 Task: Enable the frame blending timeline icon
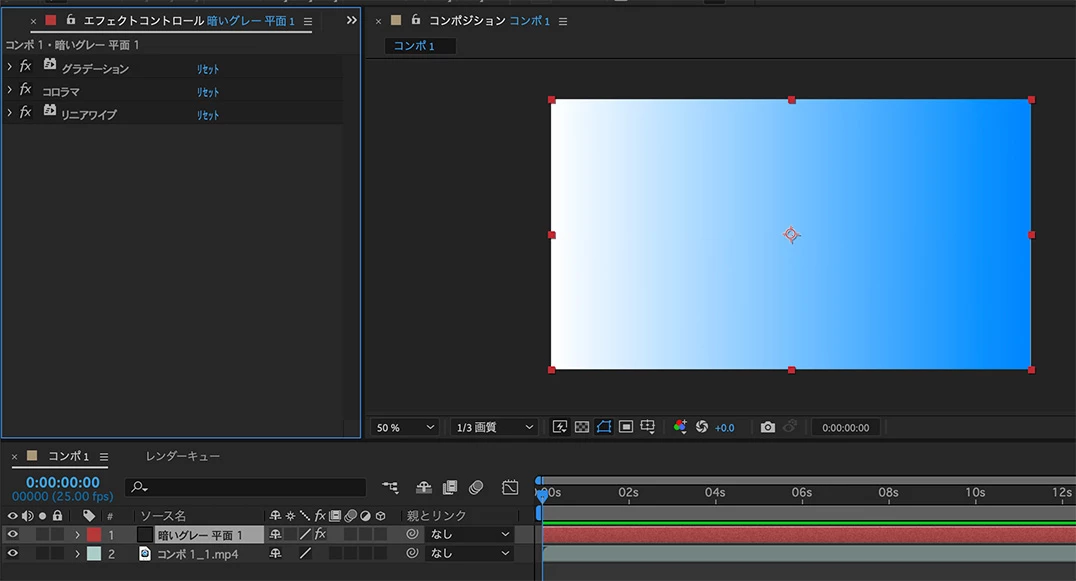click(450, 487)
